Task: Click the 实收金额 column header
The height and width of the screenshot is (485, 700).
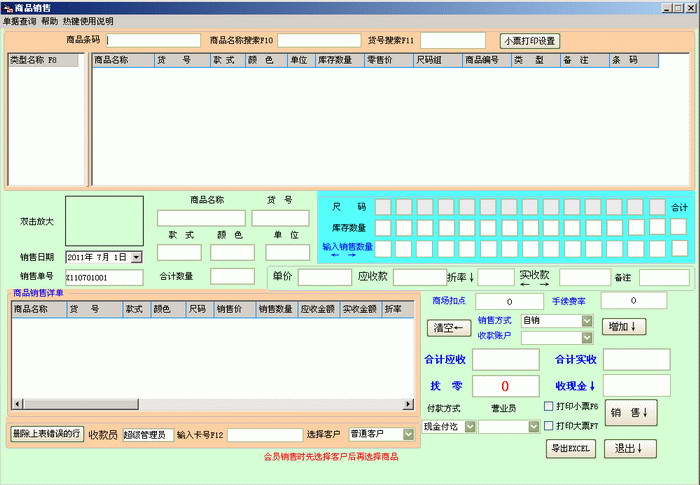Action: coord(361,309)
